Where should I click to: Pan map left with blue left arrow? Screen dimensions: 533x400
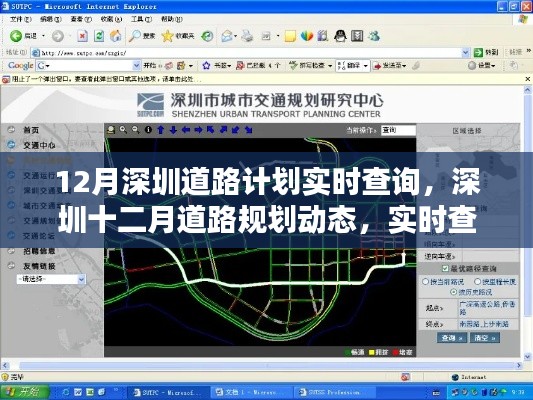pyautogui.click(x=186, y=130)
